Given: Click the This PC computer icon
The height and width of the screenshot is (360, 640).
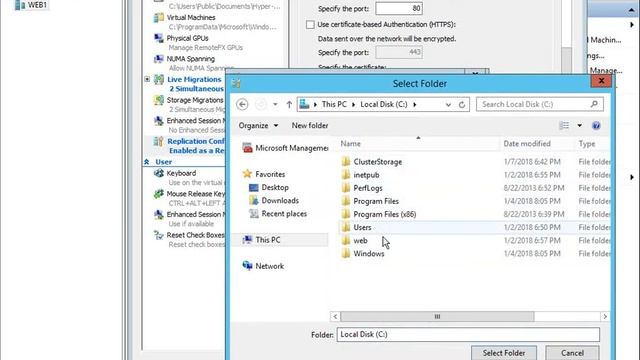Looking at the screenshot, I should click(247, 240).
